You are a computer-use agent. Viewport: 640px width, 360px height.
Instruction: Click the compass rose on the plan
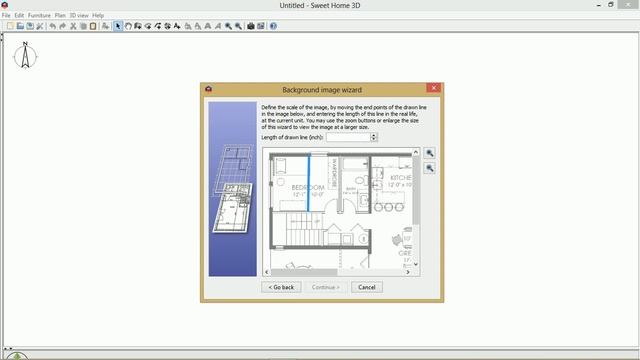pyautogui.click(x=25, y=56)
